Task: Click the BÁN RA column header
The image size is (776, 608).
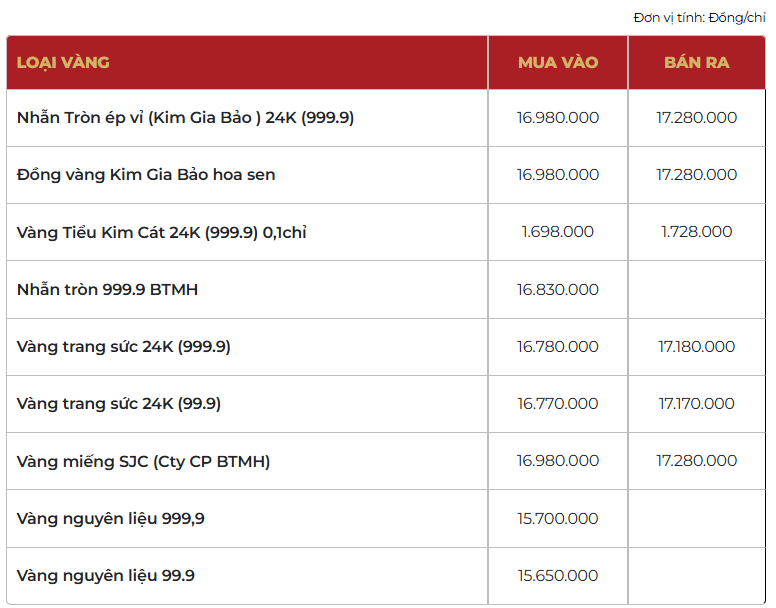Action: pyautogui.click(x=696, y=63)
